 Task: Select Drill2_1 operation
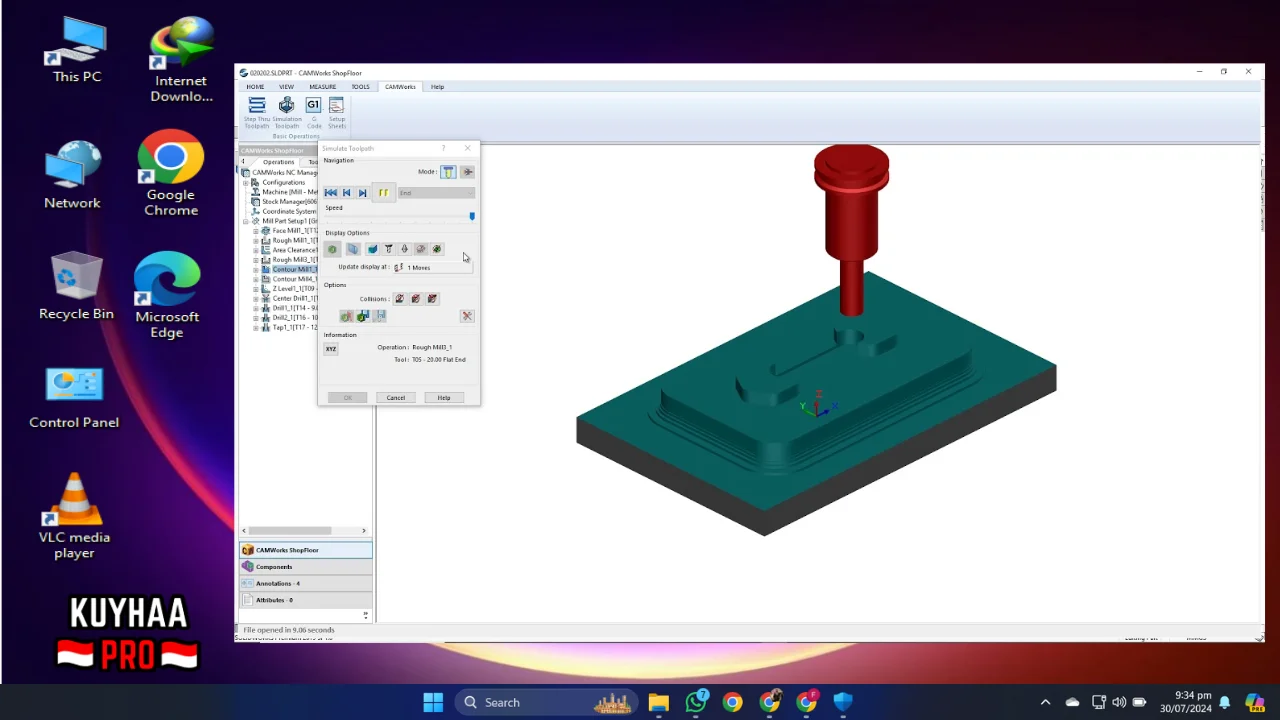(x=294, y=318)
